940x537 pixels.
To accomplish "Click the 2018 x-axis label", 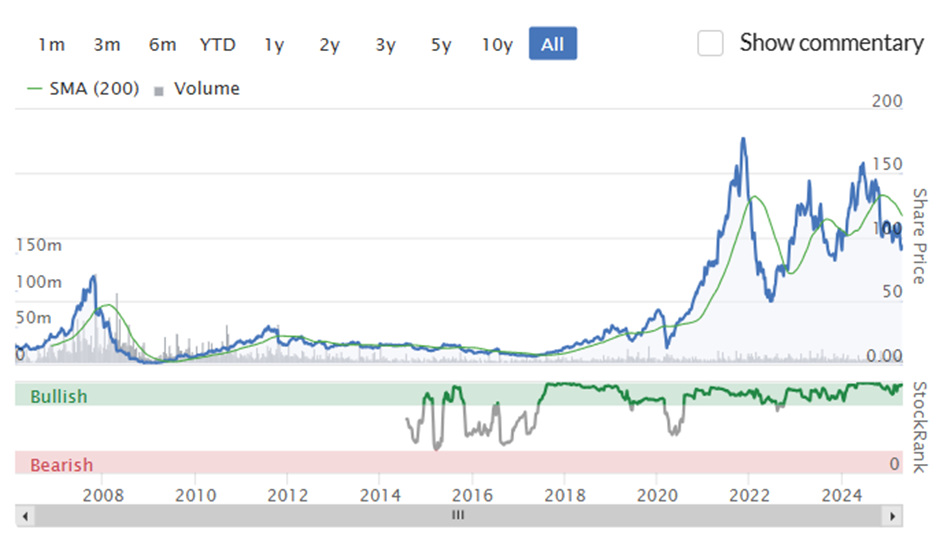I will (x=565, y=496).
